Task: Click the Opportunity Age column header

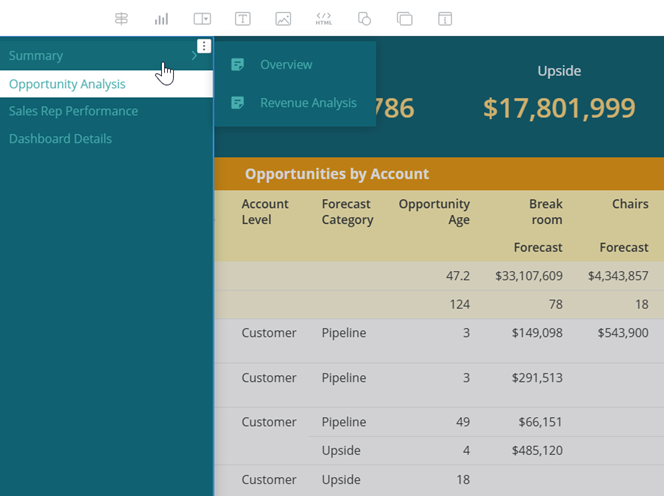Action: click(x=434, y=212)
